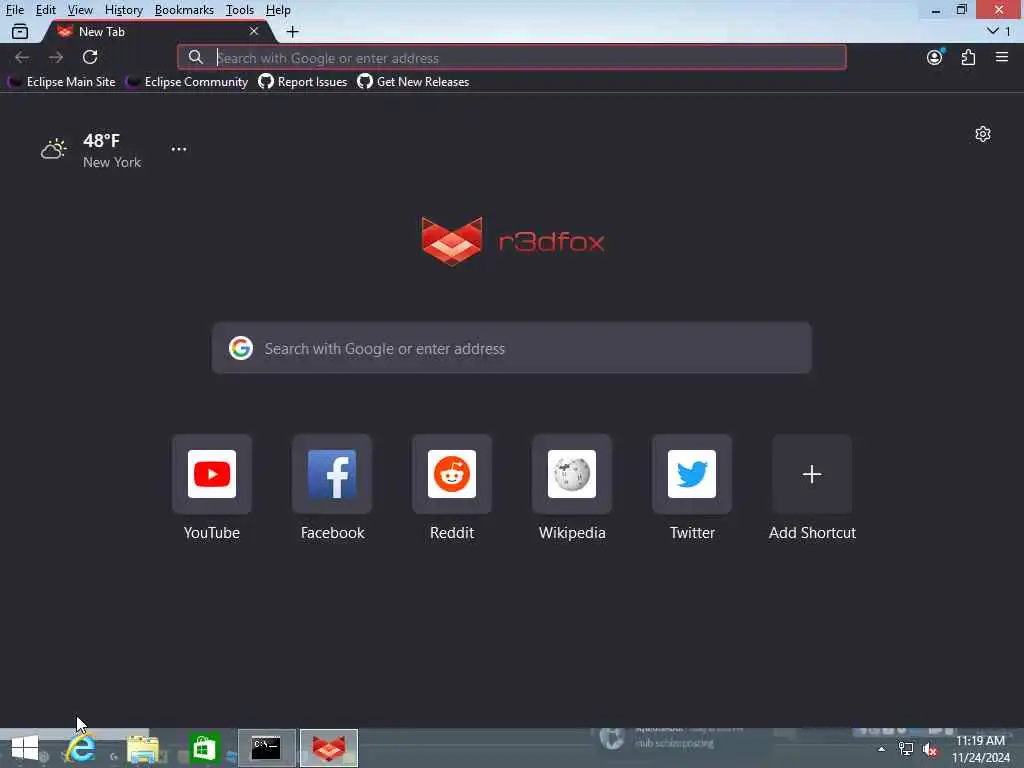Open Windows Store from taskbar
The image size is (1024, 768).
204,748
